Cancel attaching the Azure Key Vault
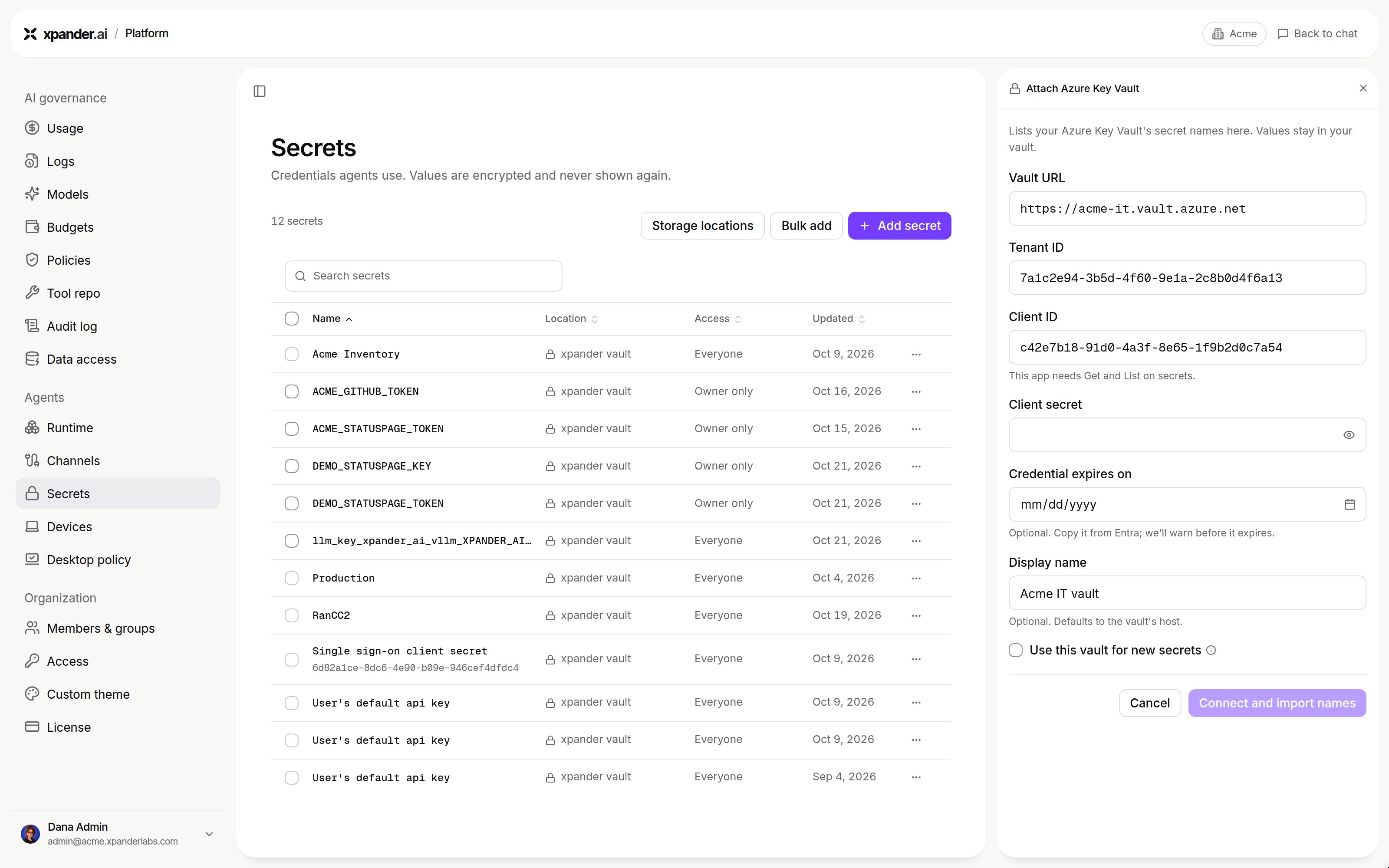The height and width of the screenshot is (868, 1389). [1150, 703]
